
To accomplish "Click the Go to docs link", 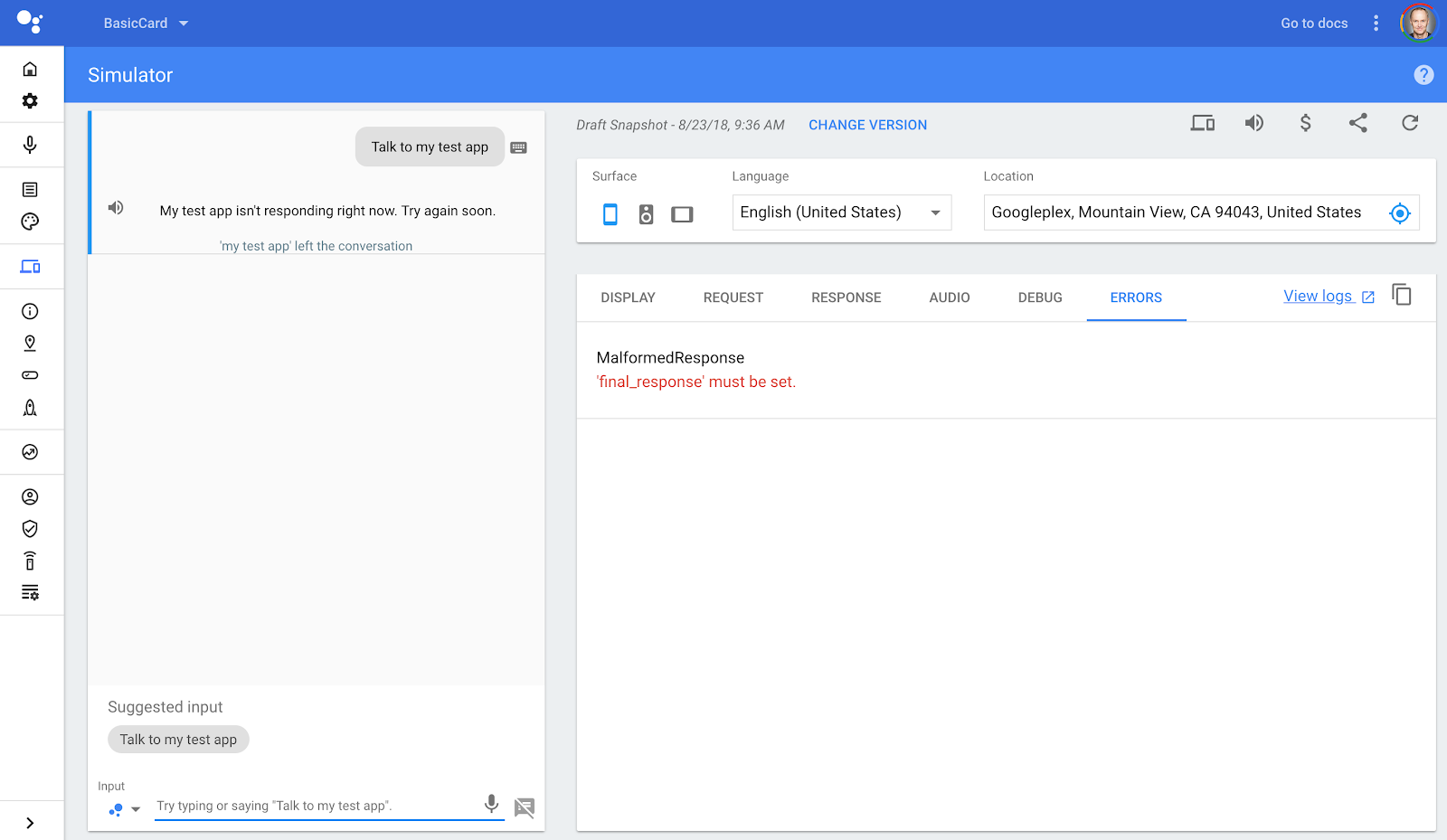I will click(1314, 24).
